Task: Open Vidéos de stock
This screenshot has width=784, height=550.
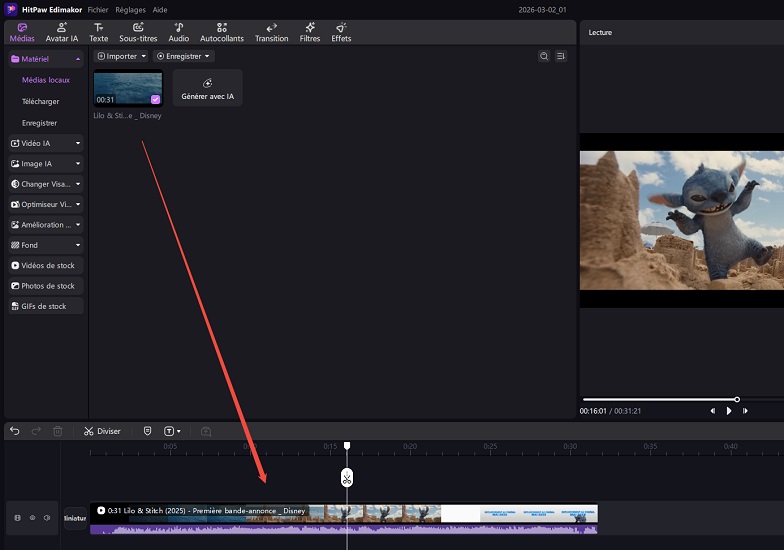Action: tap(46, 266)
